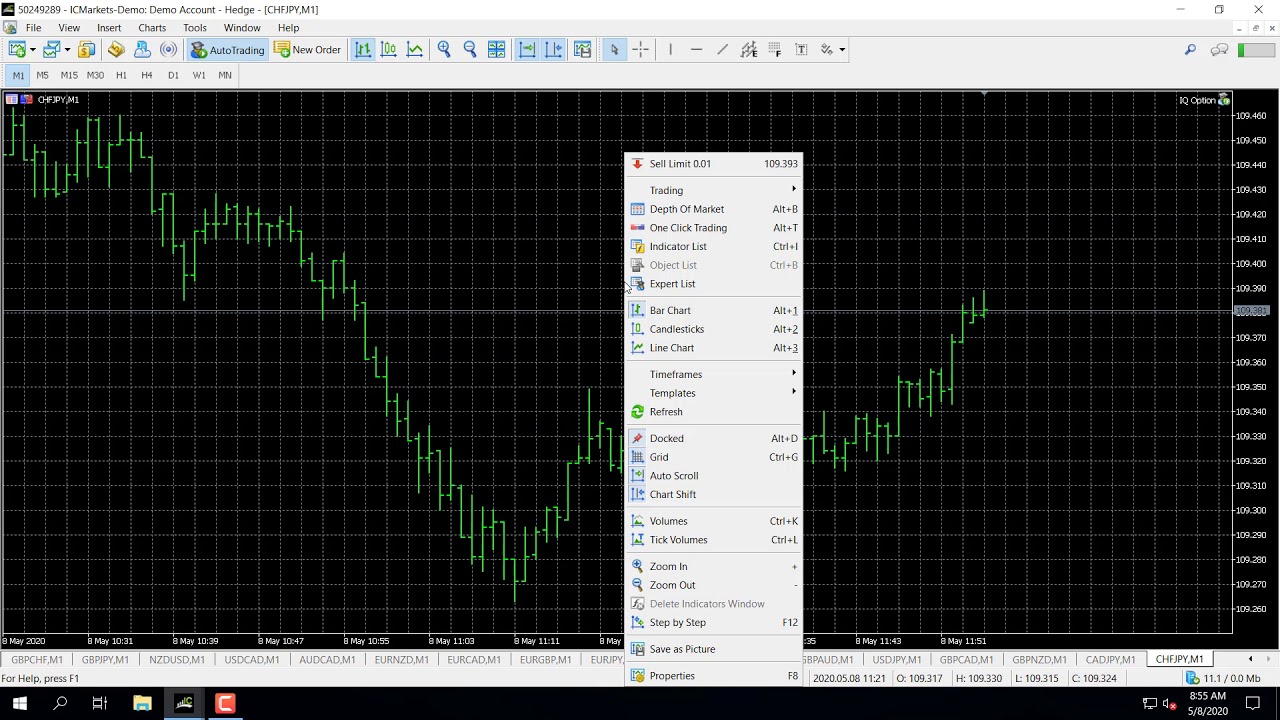Screen dimensions: 1280x720
Task: Toggle Tick Volumes in context menu
Action: [714, 540]
